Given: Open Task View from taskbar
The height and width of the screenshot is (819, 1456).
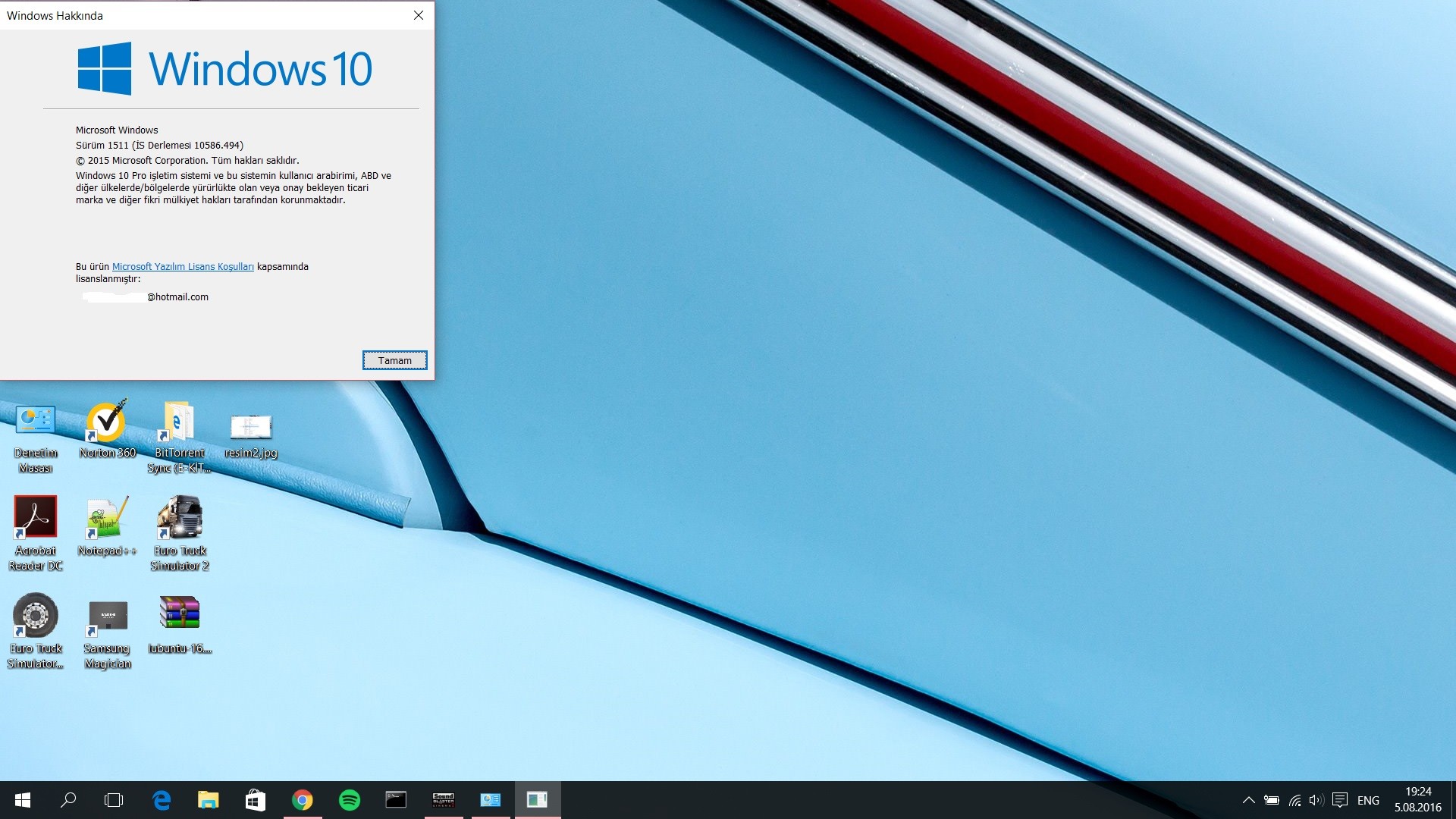Looking at the screenshot, I should pos(114,800).
